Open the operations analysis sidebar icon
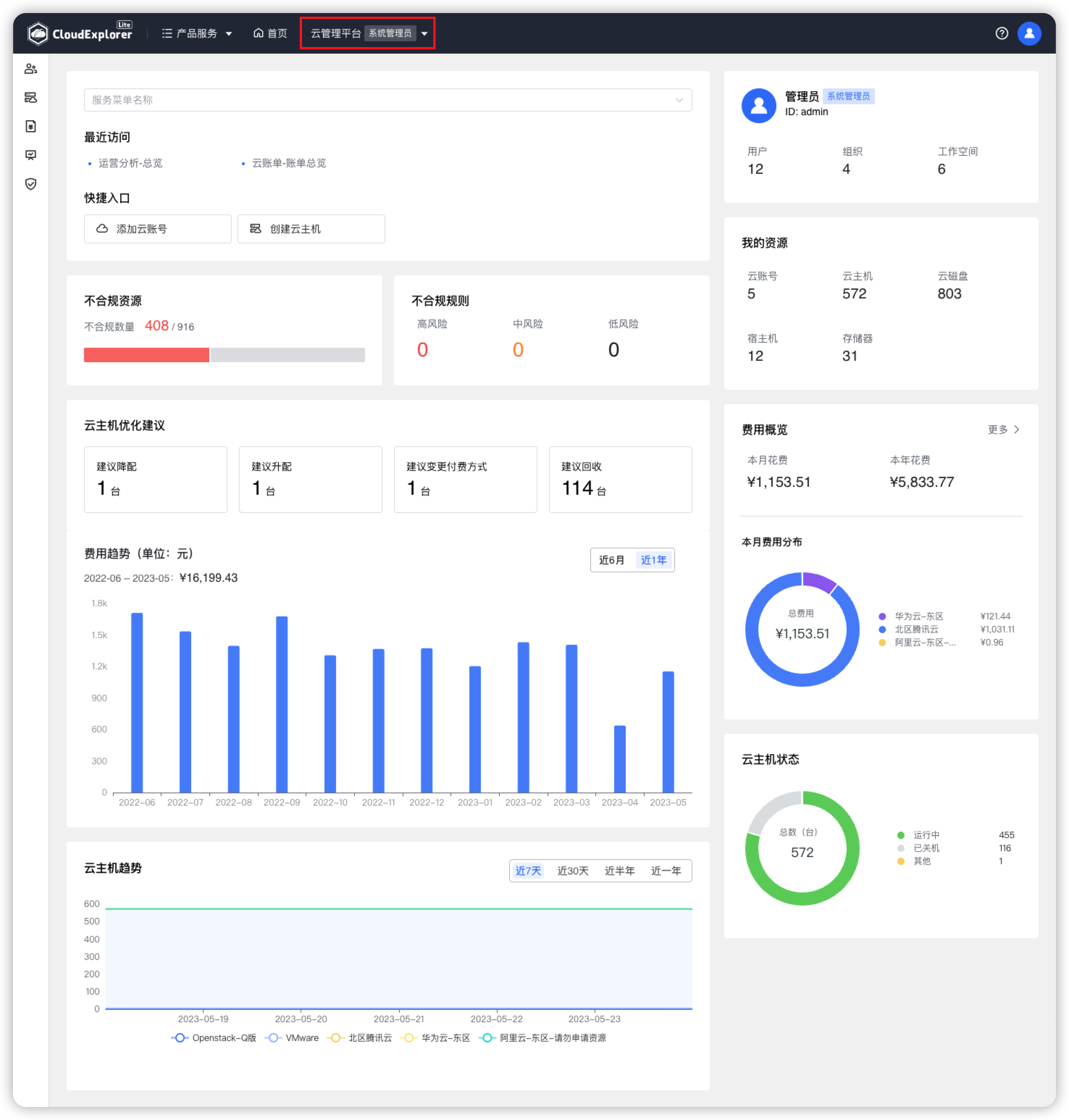 [31, 155]
